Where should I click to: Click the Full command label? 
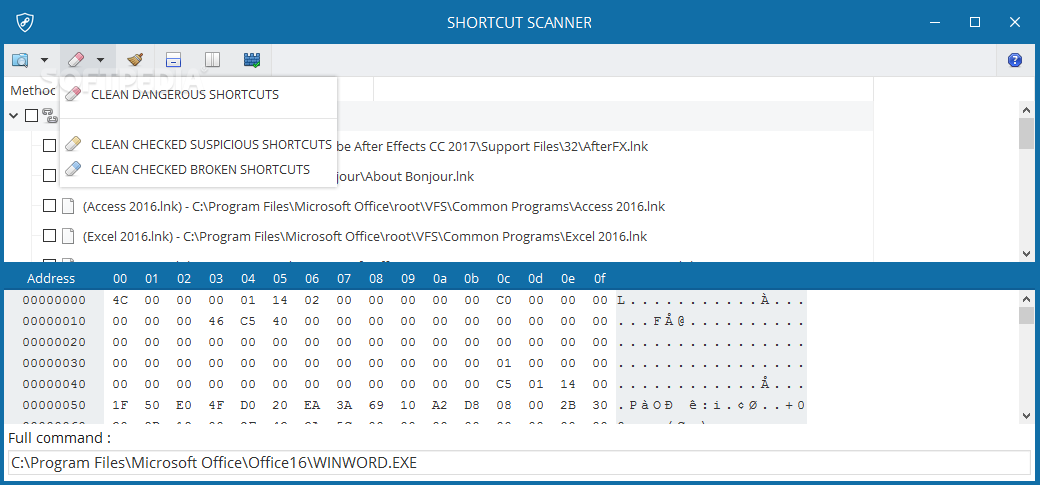click(59, 438)
